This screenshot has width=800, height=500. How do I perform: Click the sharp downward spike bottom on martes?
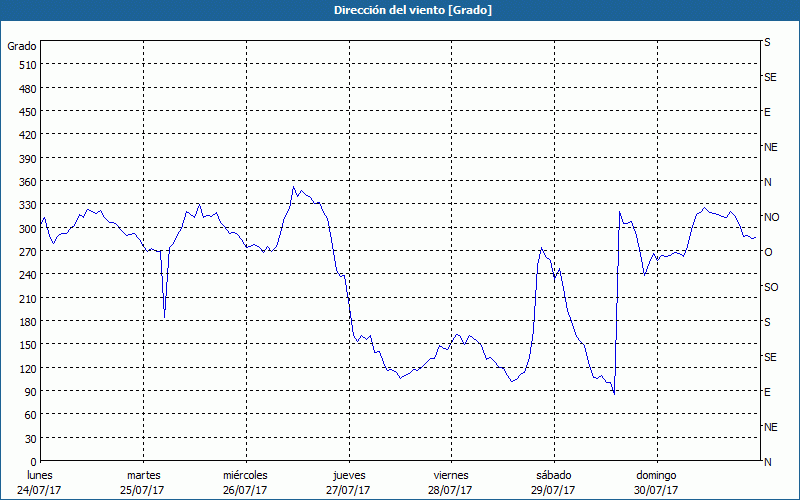(x=164, y=318)
